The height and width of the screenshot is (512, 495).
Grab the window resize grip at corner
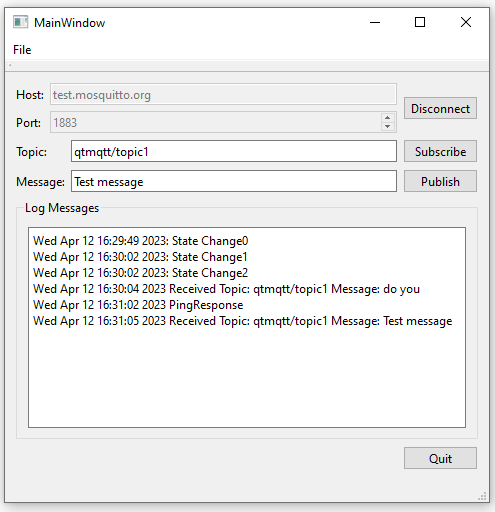coord(482,496)
